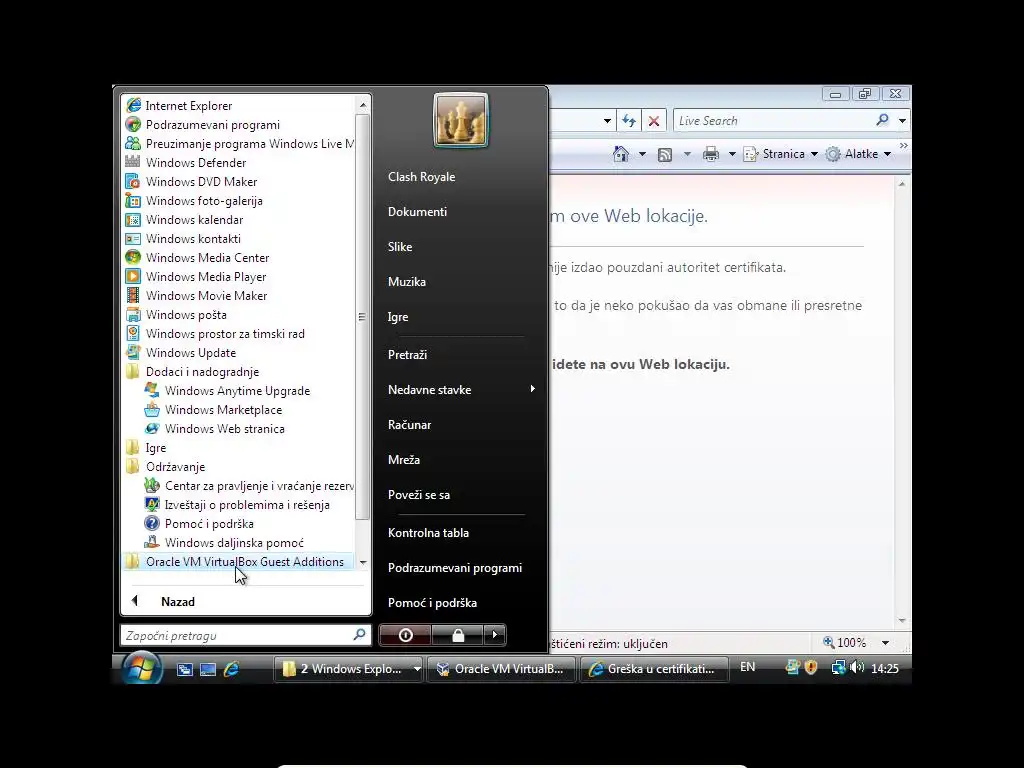Image resolution: width=1024 pixels, height=768 pixels.
Task: Click the print icon in IE toolbar
Action: (x=711, y=154)
